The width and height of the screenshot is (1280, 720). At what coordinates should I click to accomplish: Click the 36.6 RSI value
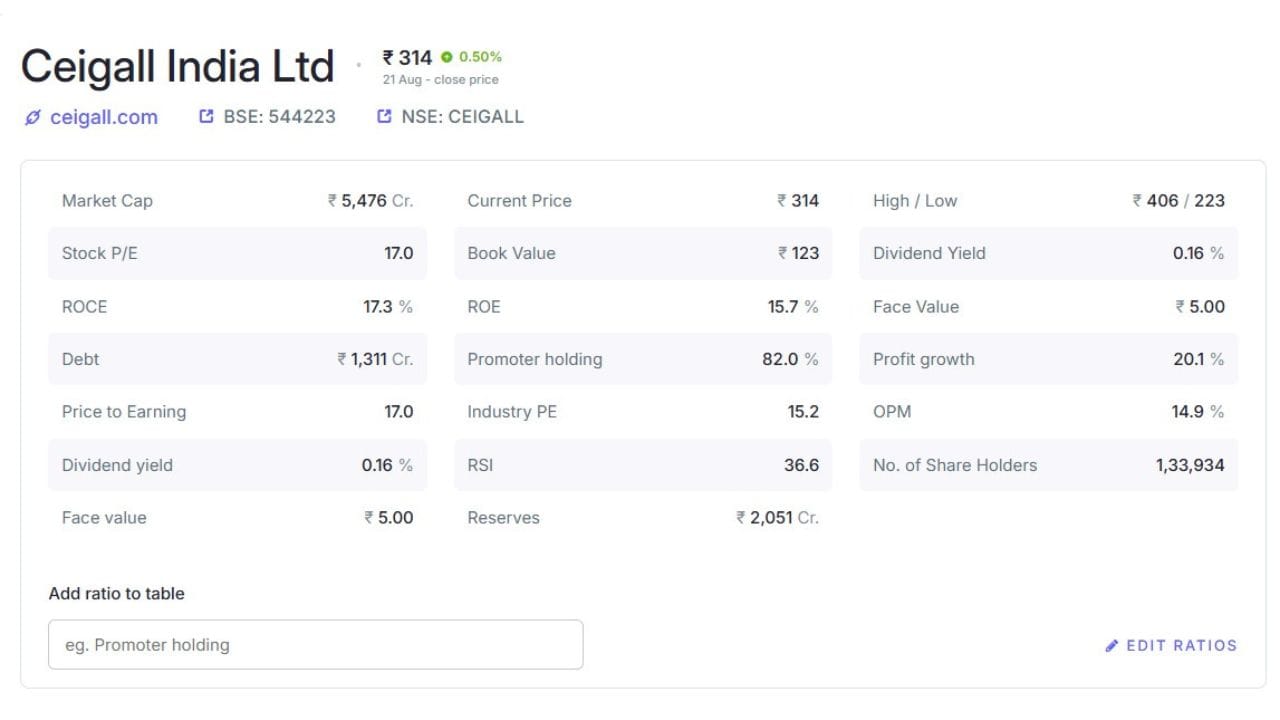coord(802,465)
